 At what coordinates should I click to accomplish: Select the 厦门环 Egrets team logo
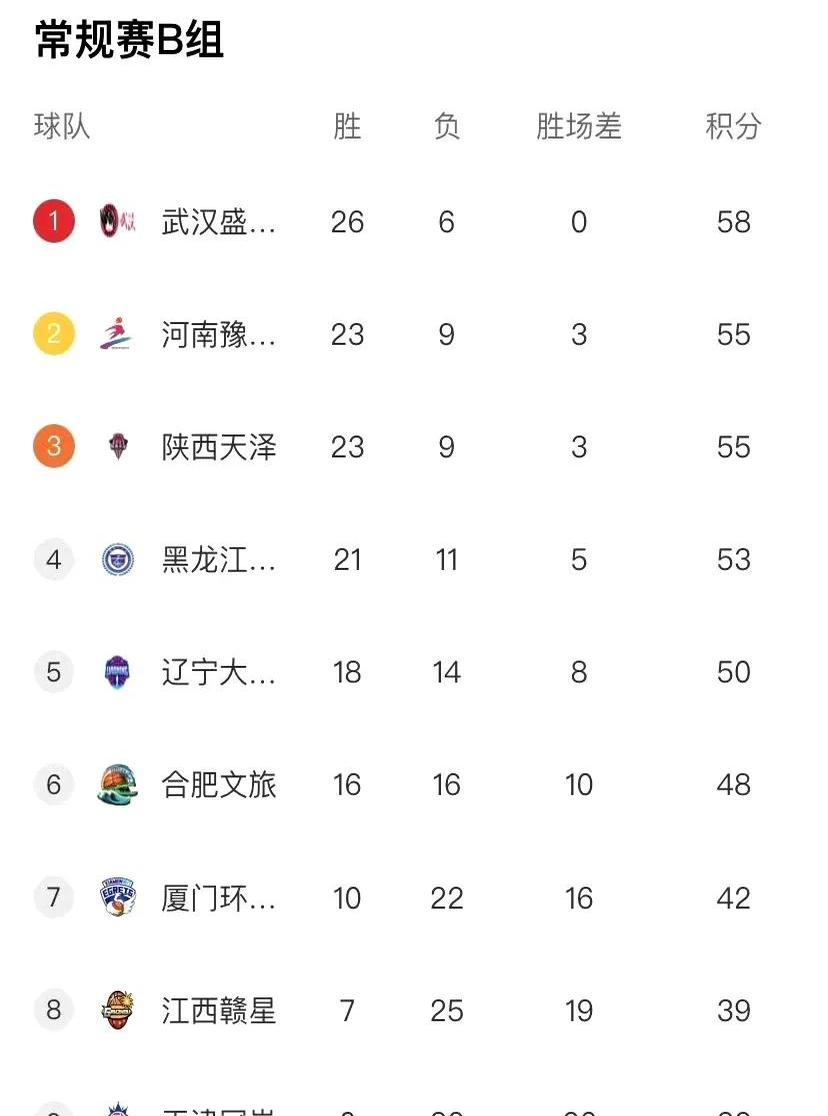(117, 897)
